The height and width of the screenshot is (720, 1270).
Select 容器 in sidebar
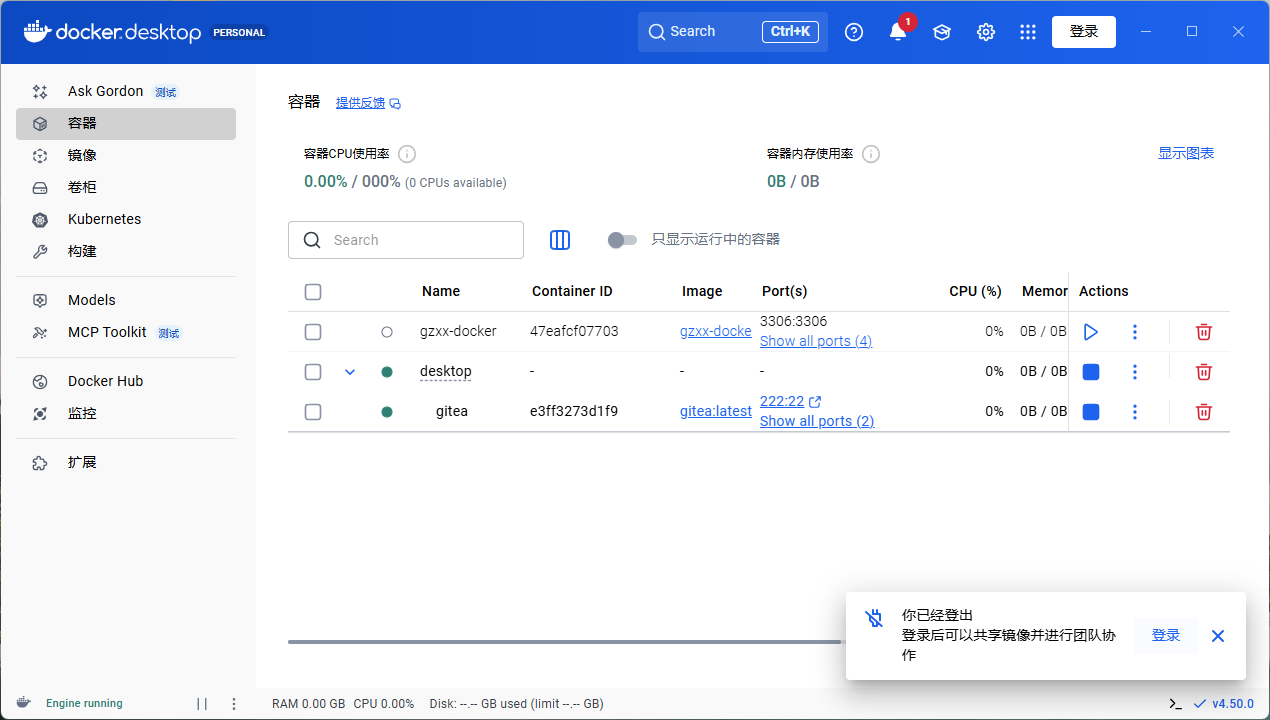coord(126,124)
